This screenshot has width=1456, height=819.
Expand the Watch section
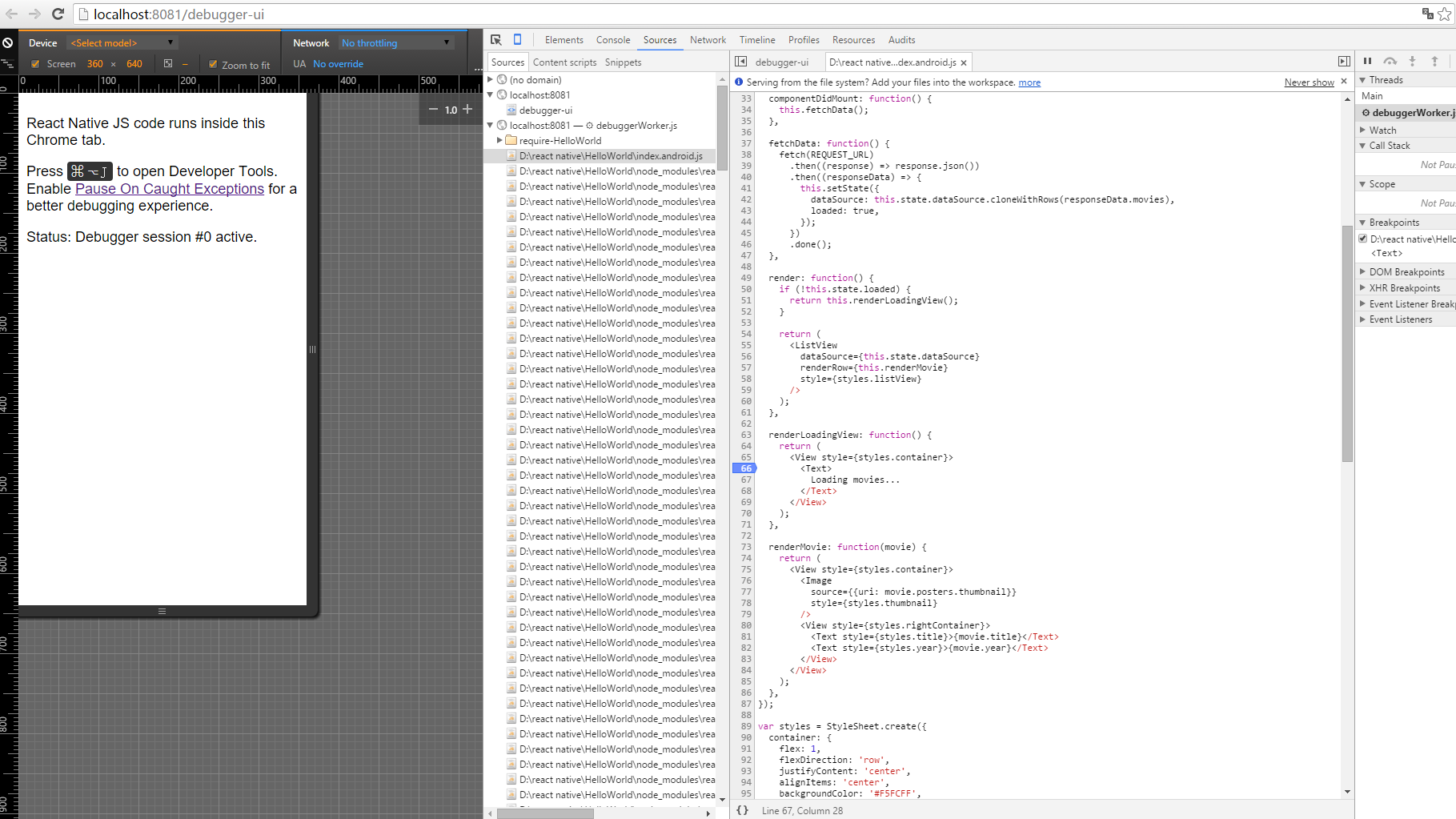click(1362, 130)
